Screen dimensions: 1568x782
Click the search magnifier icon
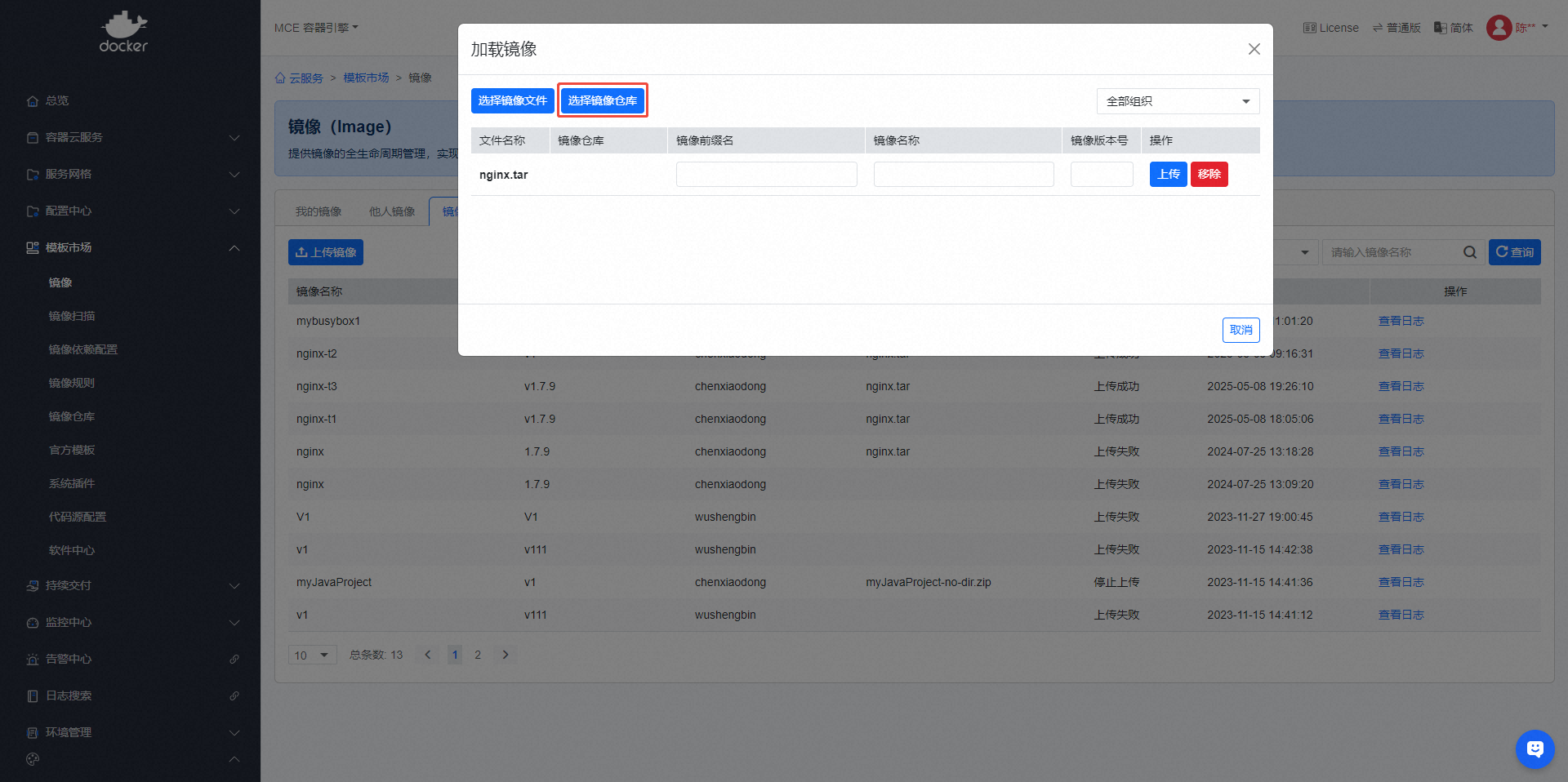tap(1469, 252)
